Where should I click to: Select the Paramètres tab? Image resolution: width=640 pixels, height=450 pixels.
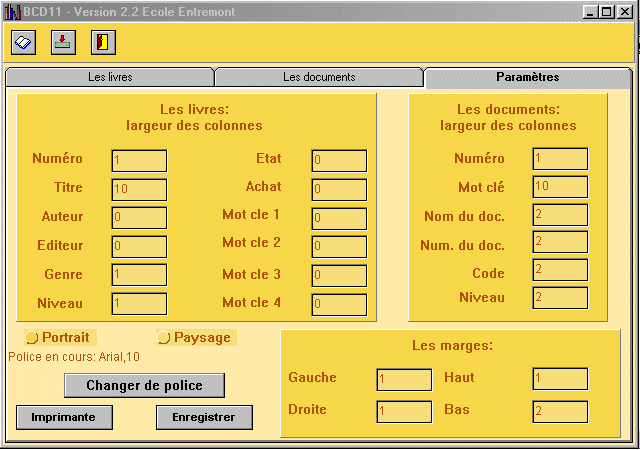[x=527, y=77]
